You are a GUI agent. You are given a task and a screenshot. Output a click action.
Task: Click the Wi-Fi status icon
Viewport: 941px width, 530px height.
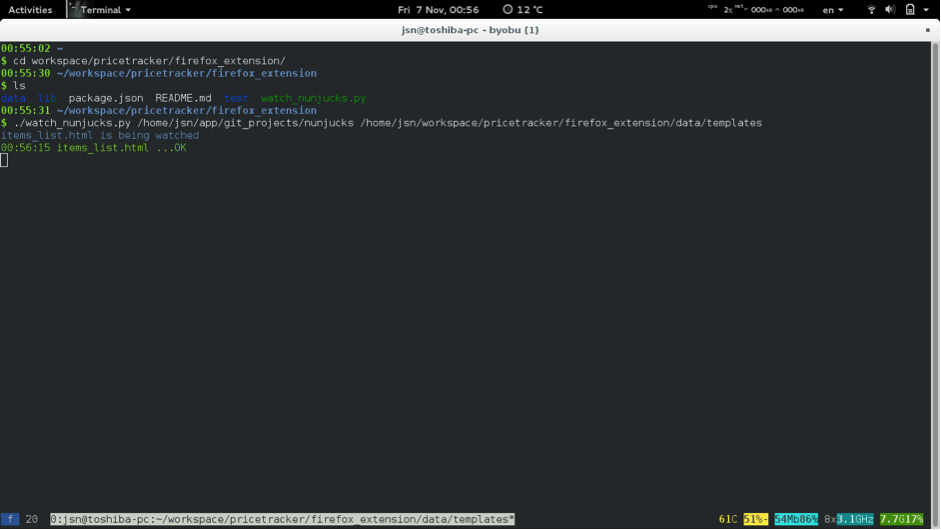pyautogui.click(x=871, y=10)
